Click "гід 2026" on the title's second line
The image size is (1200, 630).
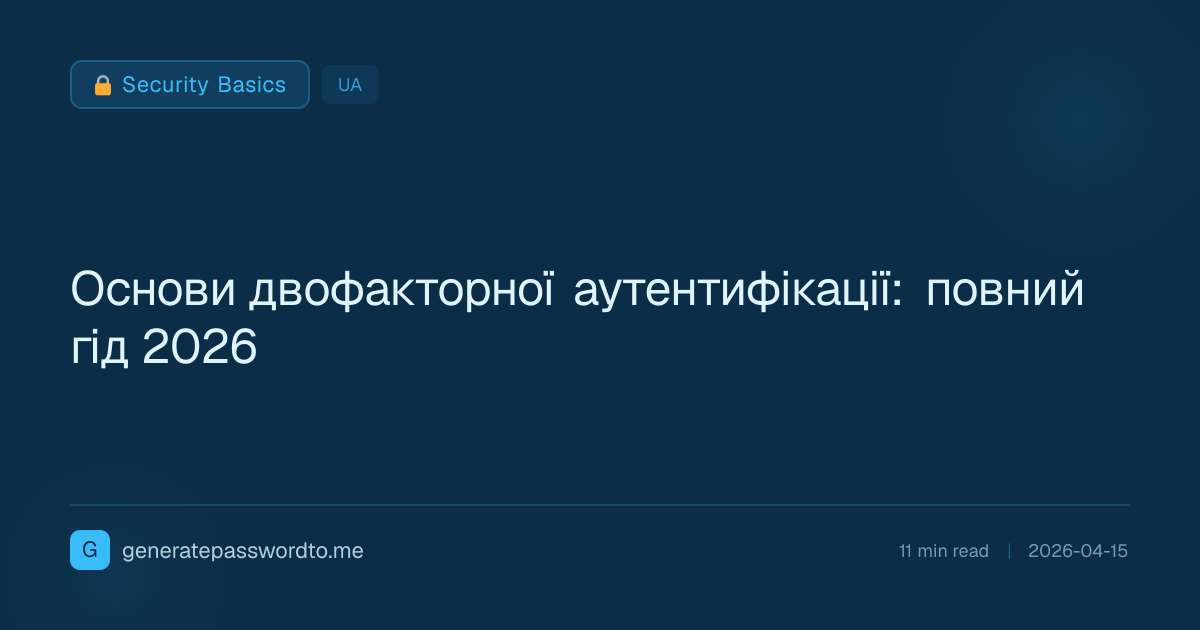[164, 347]
